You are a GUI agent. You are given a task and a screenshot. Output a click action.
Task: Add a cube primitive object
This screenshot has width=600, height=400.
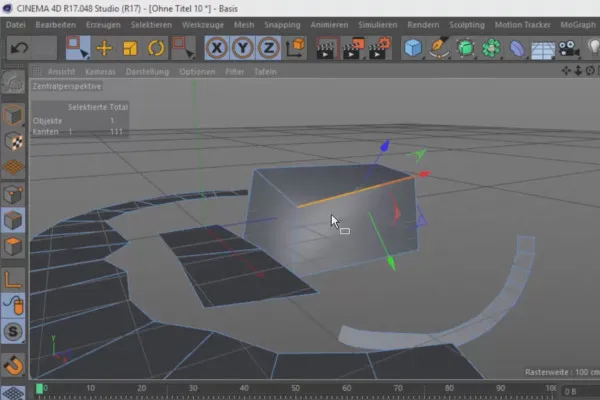tap(413, 48)
